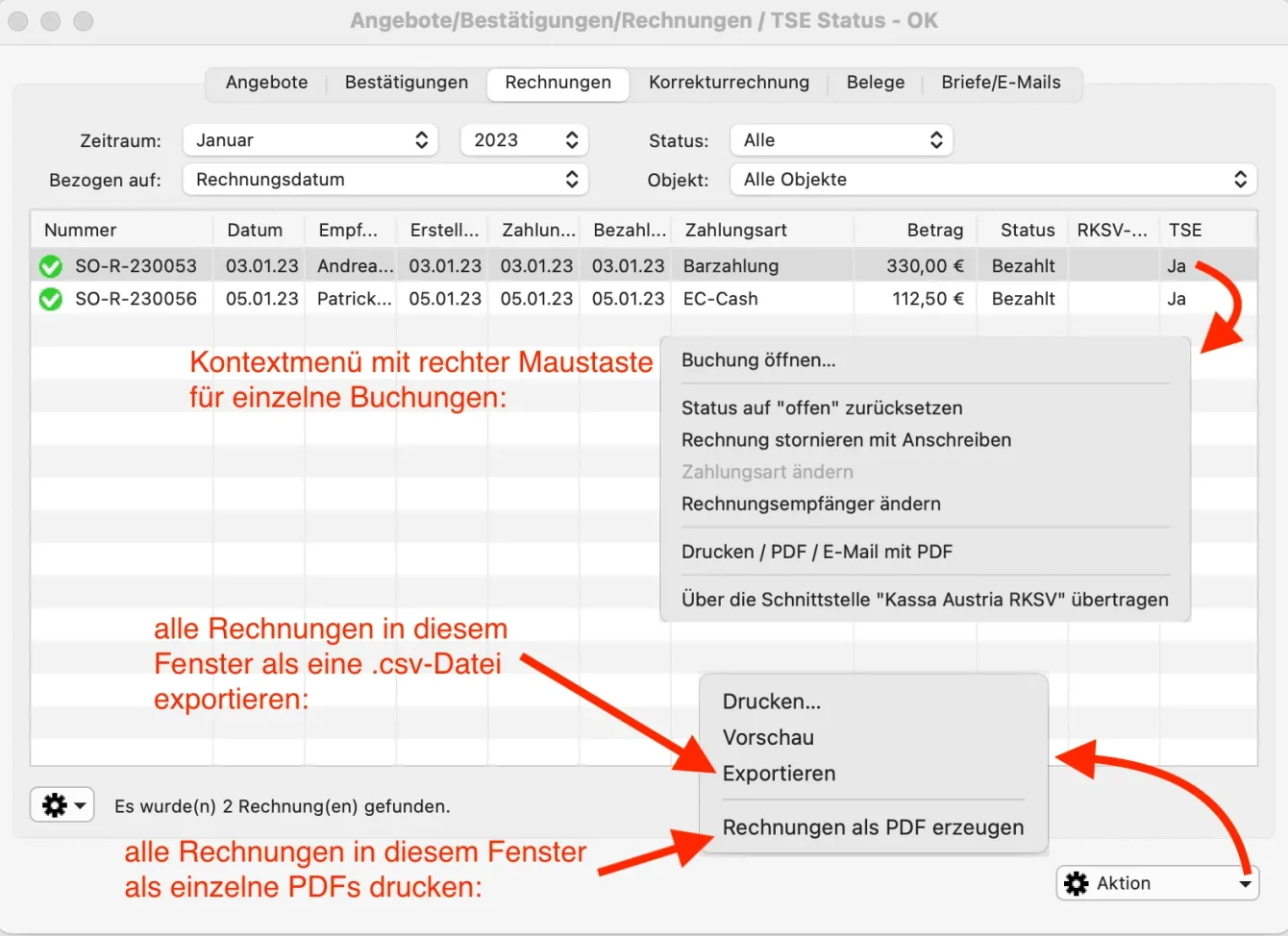The image size is (1288, 936).
Task: Click the Empf... column header
Action: click(x=351, y=230)
